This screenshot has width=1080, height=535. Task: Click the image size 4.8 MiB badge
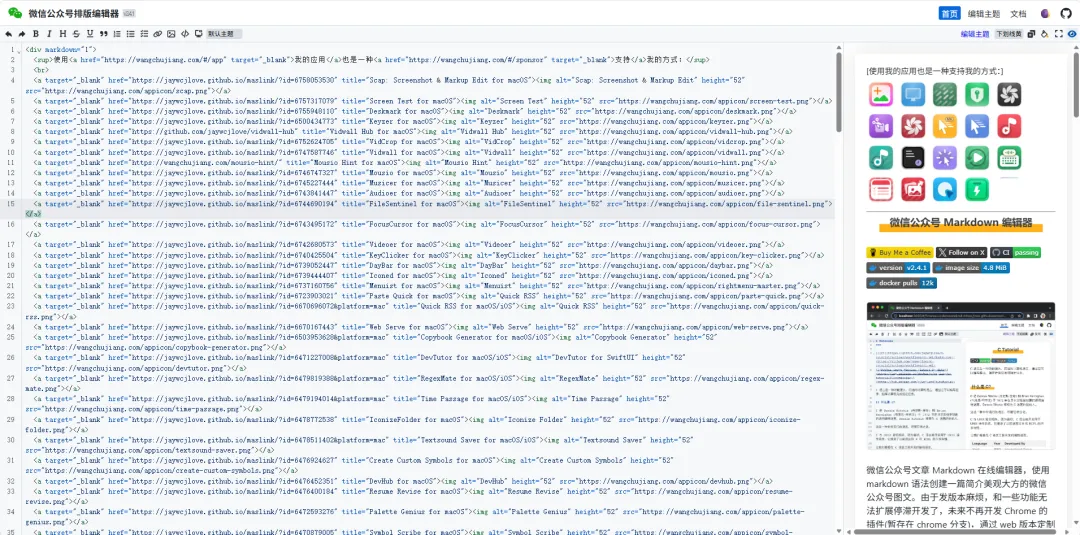(971, 268)
